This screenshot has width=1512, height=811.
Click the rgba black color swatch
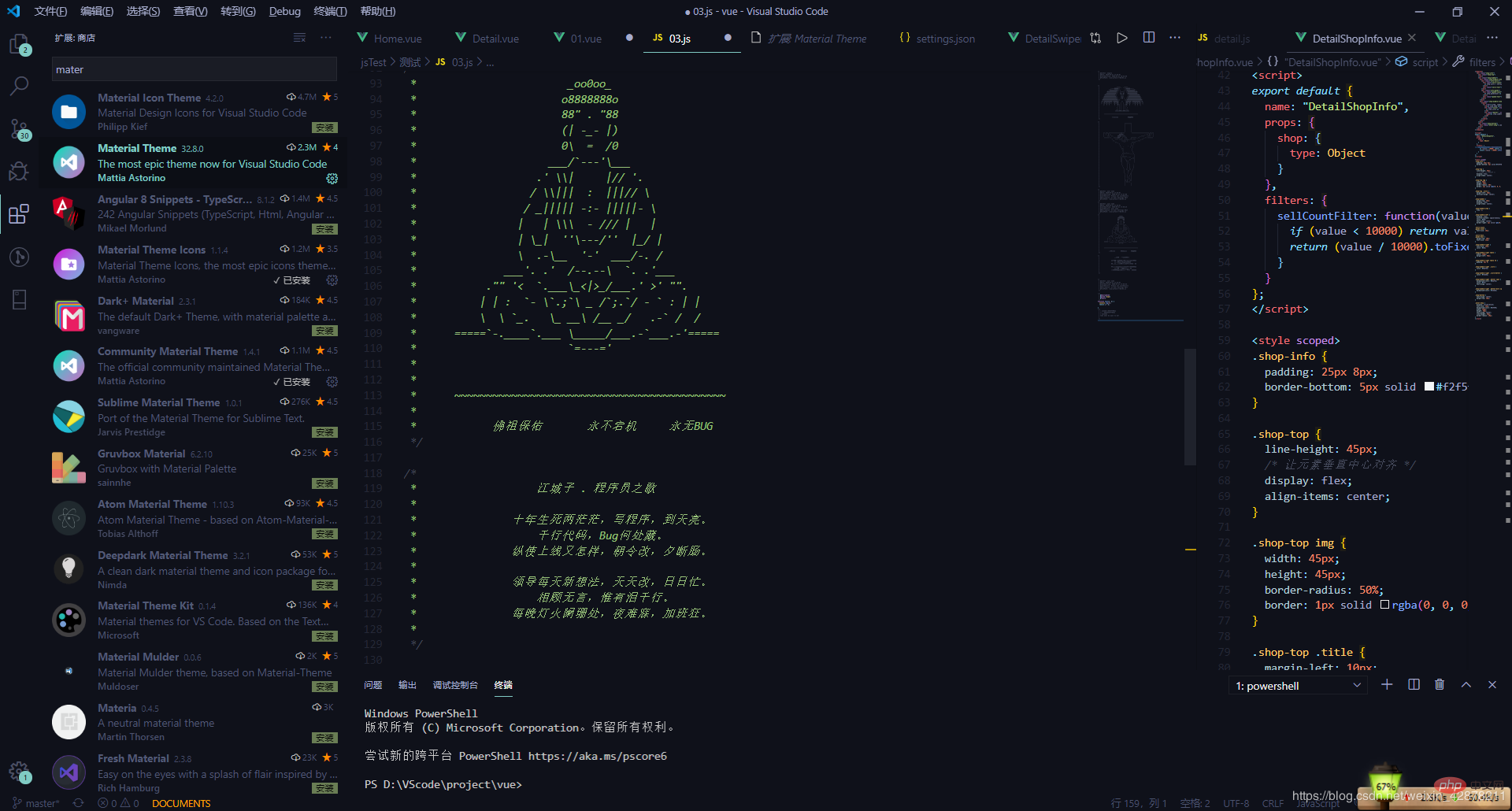pyautogui.click(x=1385, y=605)
